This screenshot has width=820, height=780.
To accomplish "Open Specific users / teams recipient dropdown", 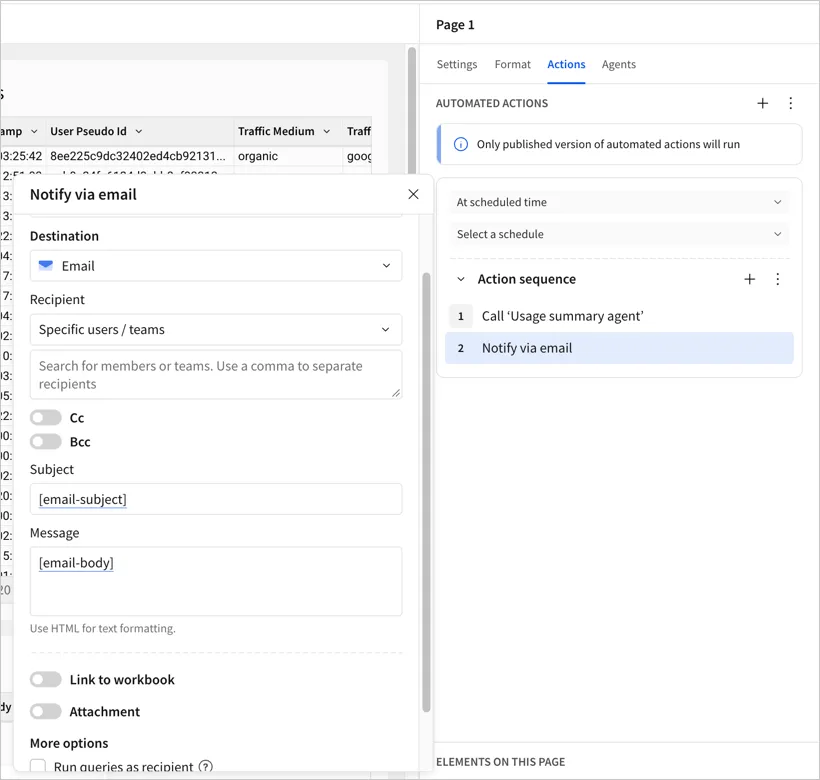I will [216, 329].
